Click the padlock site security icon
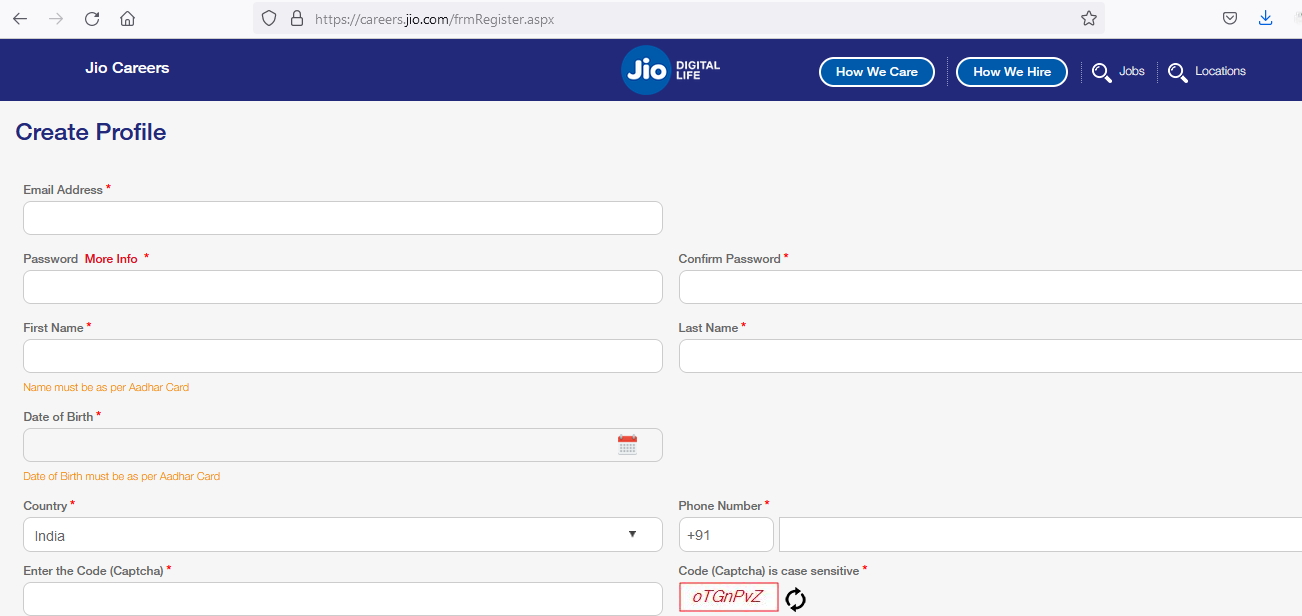 pos(295,19)
